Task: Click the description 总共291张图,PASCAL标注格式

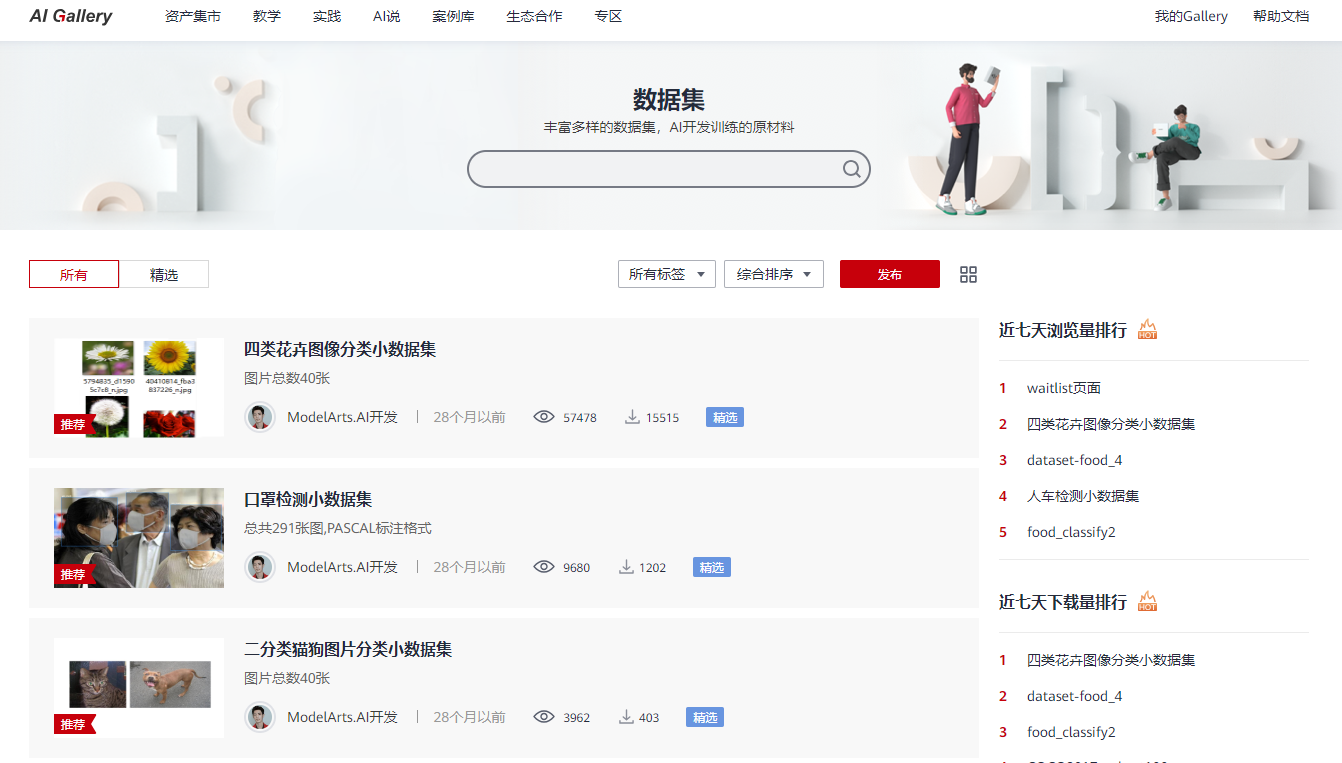Action: (338, 528)
